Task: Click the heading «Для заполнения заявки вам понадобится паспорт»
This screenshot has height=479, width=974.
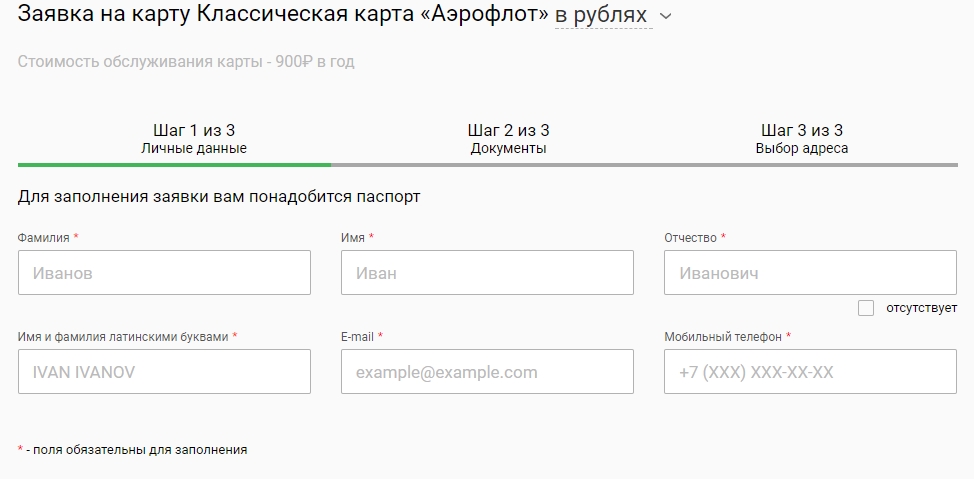Action: [219, 197]
